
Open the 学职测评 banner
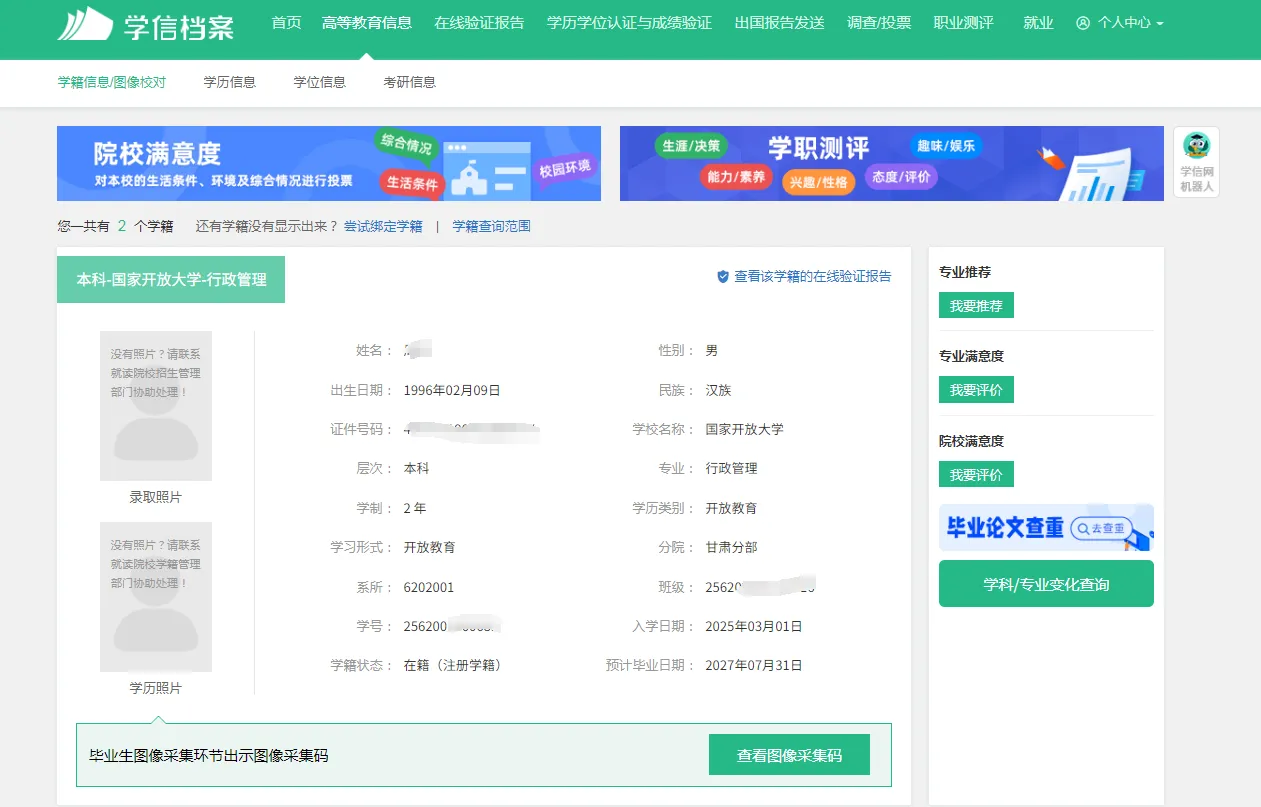[892, 163]
